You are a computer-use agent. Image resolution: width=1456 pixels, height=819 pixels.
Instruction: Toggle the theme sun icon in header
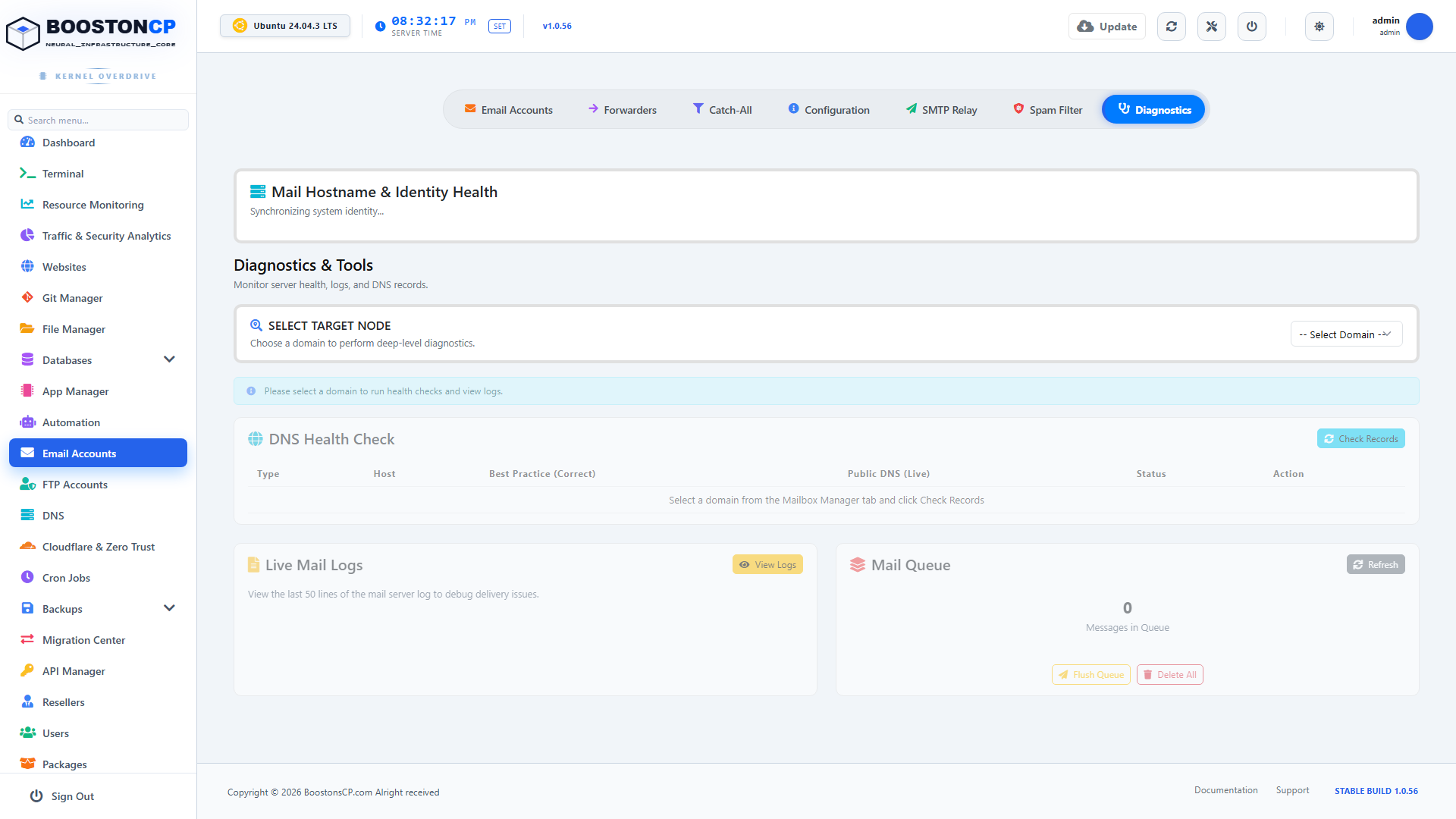1319,27
